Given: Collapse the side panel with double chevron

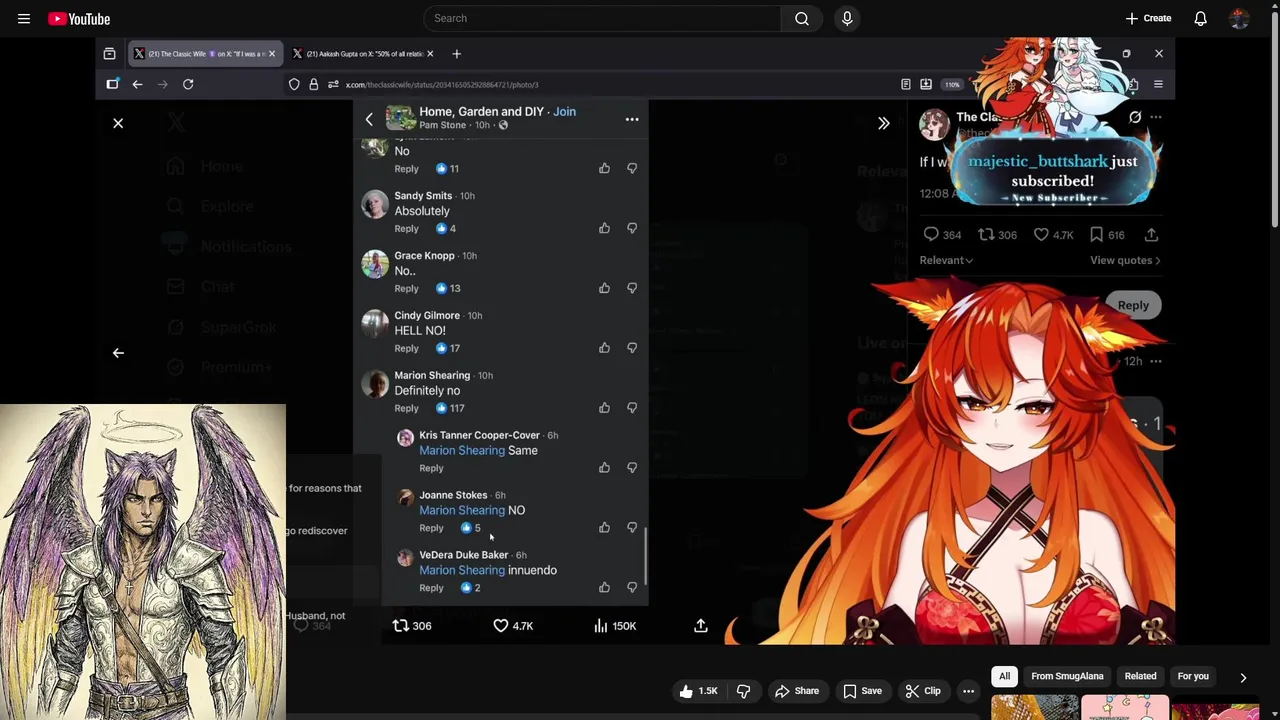Looking at the screenshot, I should (x=884, y=123).
